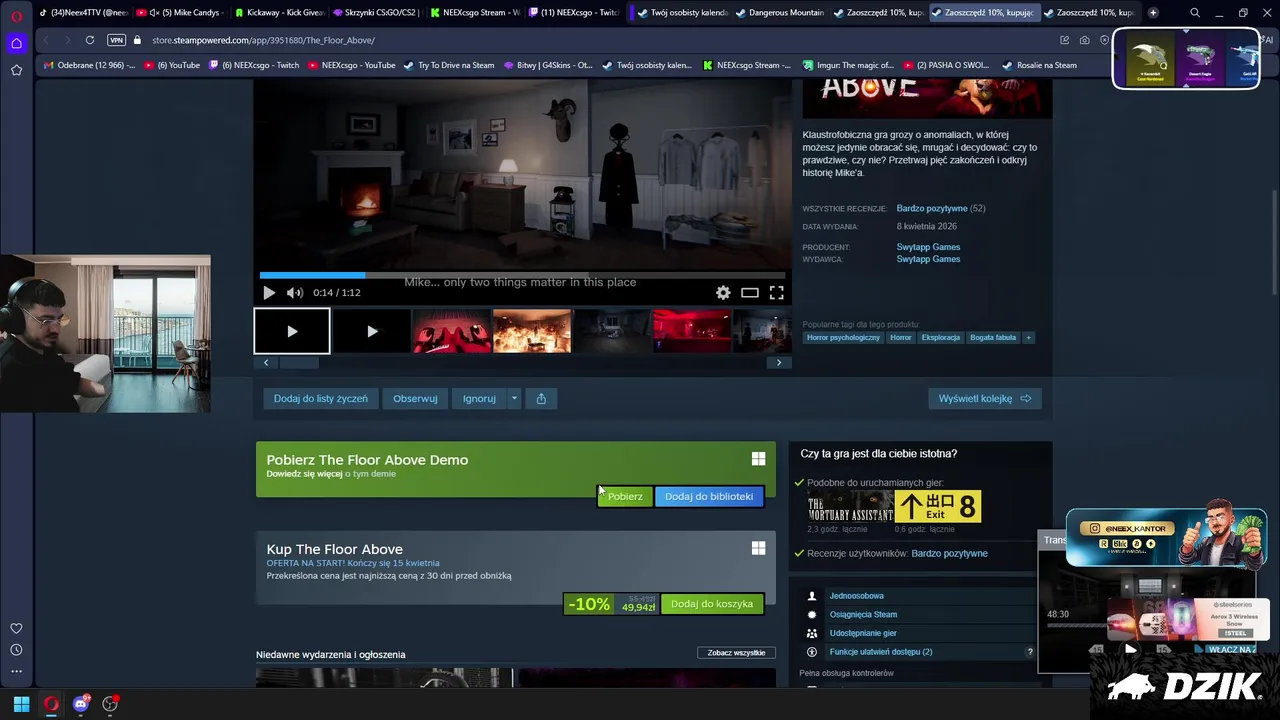Open the Windows Start button

coord(21,704)
